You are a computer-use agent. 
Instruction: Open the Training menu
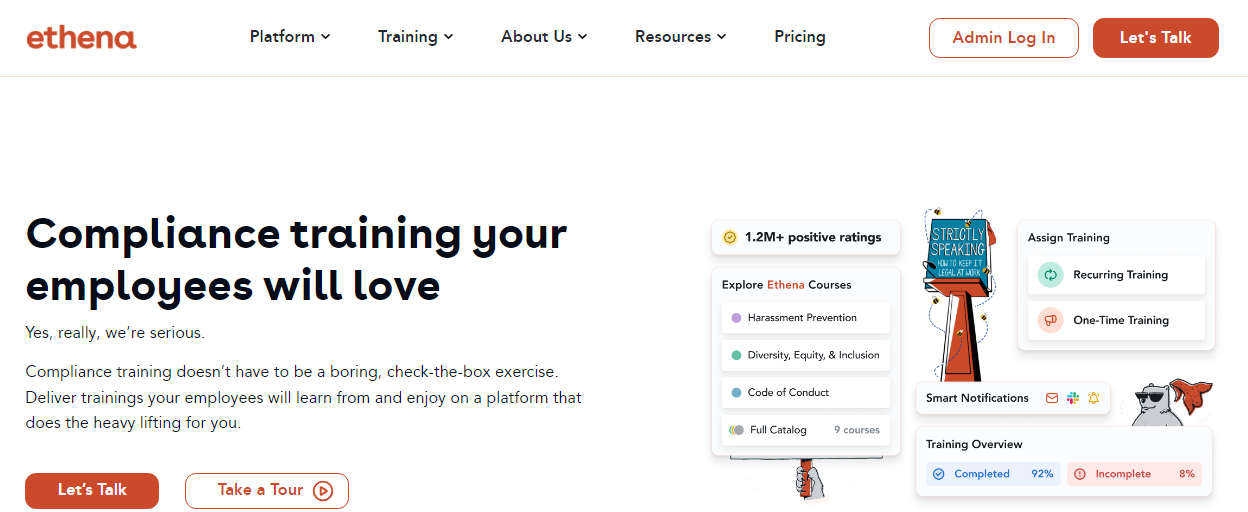(x=416, y=37)
